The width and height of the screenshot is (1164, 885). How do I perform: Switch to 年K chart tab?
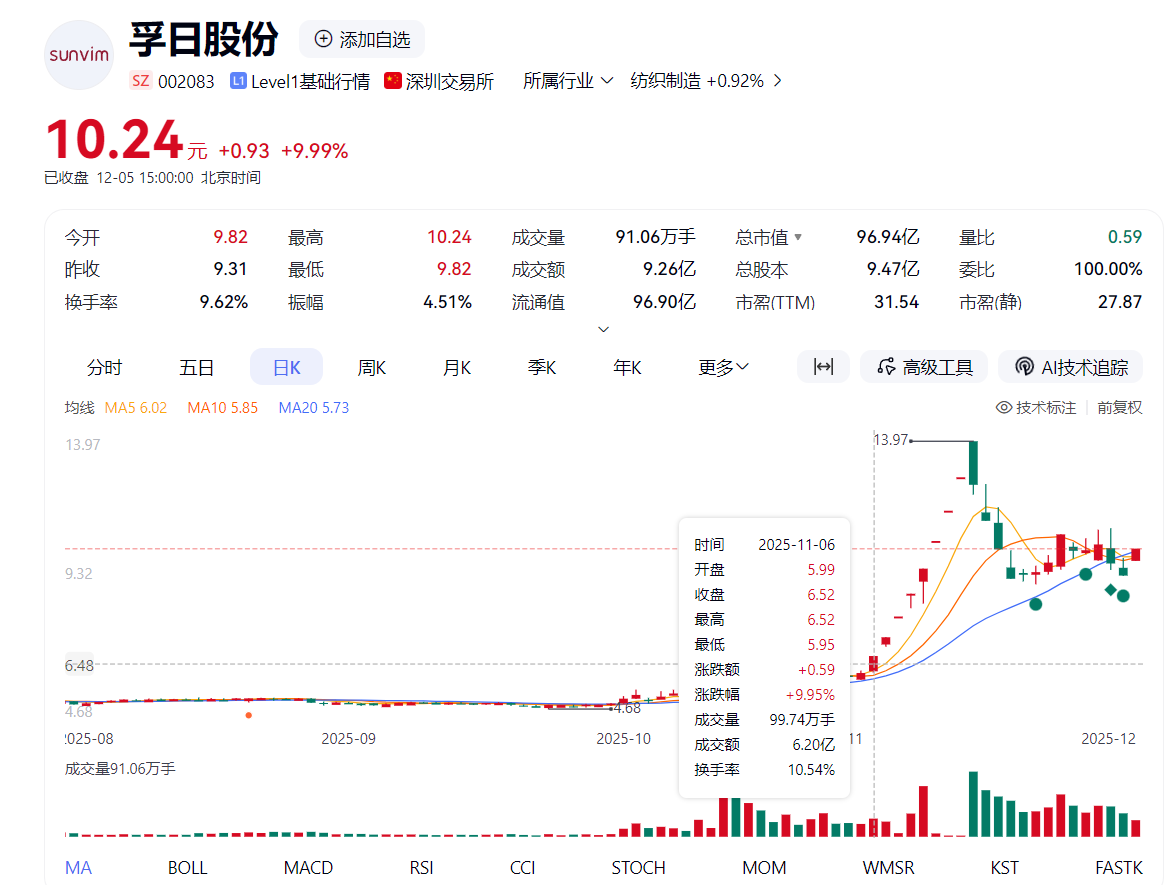[x=627, y=368]
